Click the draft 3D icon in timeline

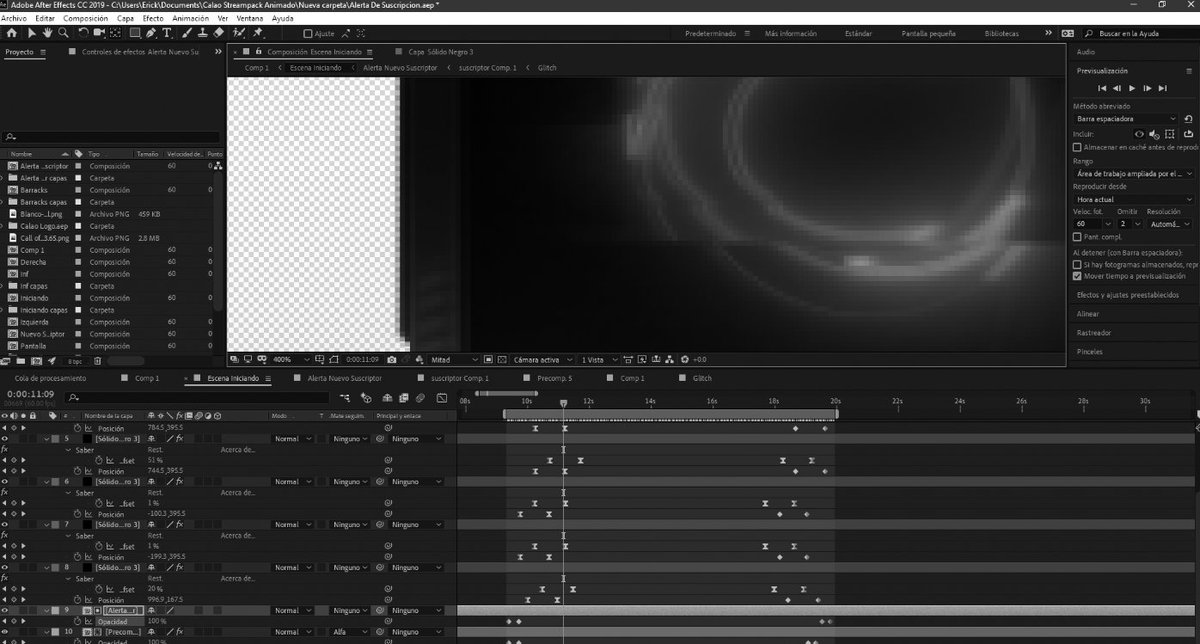(x=366, y=398)
